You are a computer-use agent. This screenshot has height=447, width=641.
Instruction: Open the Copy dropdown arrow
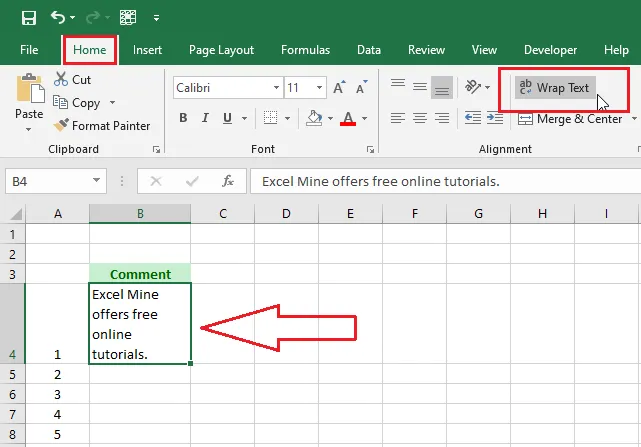(x=112, y=102)
